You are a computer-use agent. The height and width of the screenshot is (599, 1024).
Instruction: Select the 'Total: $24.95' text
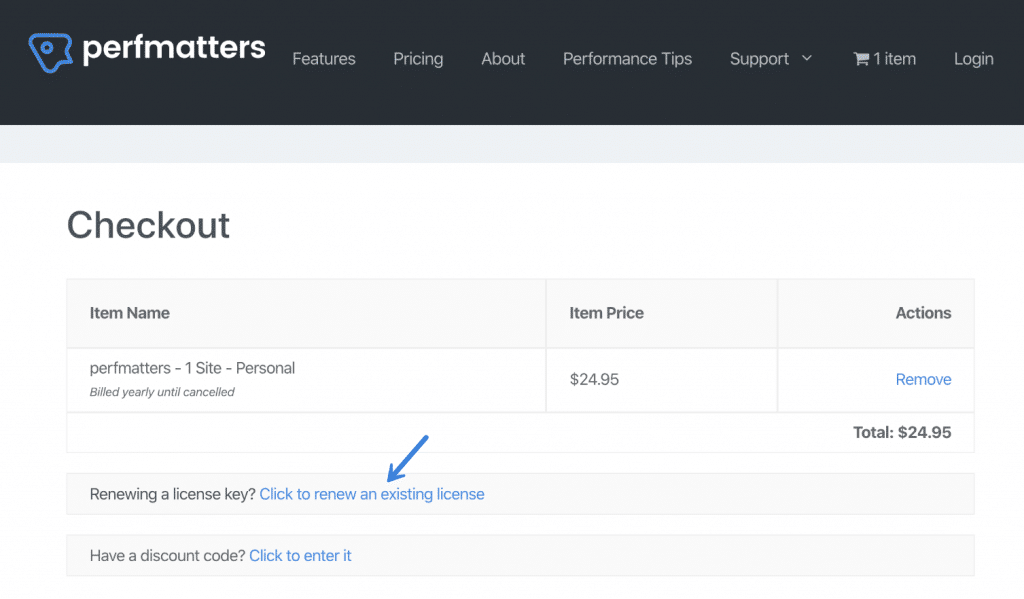[x=902, y=432]
